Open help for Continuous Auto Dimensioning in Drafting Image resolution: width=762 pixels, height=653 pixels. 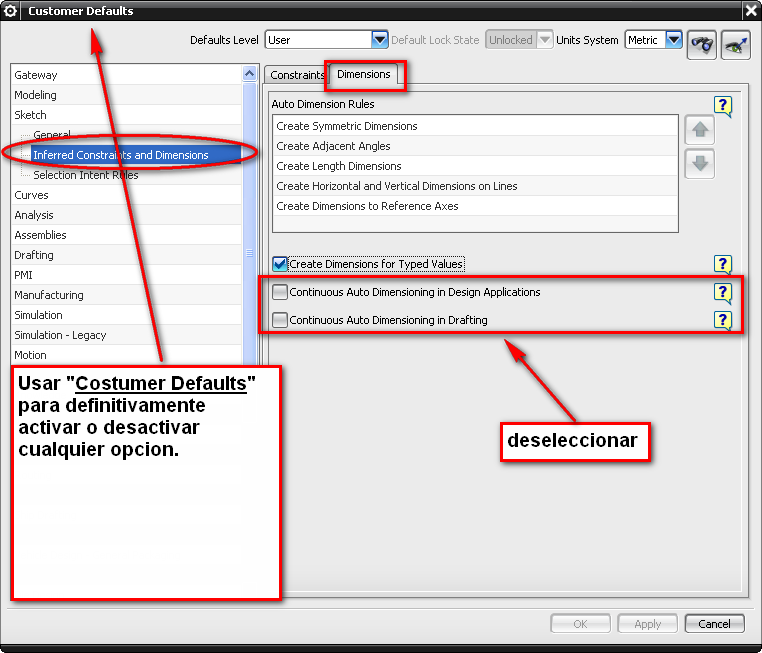pos(724,320)
